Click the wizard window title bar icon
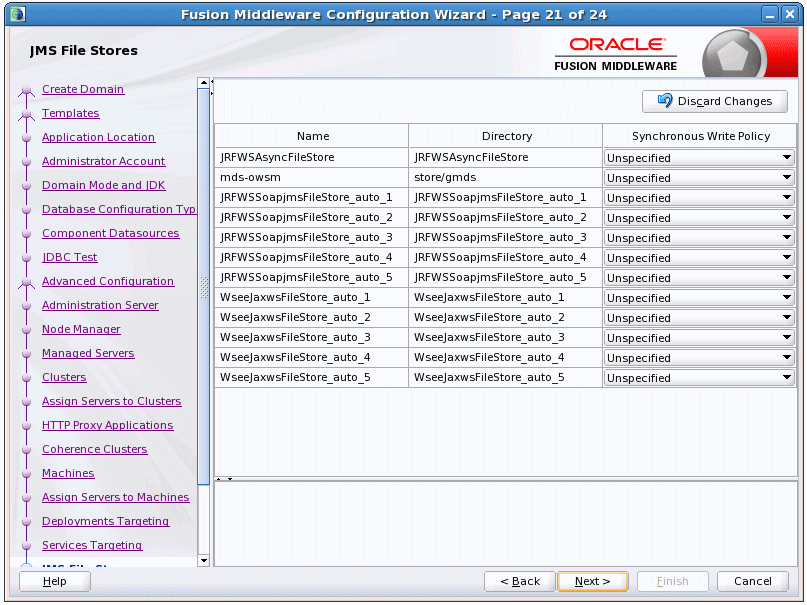This screenshot has width=807, height=605. [17, 14]
